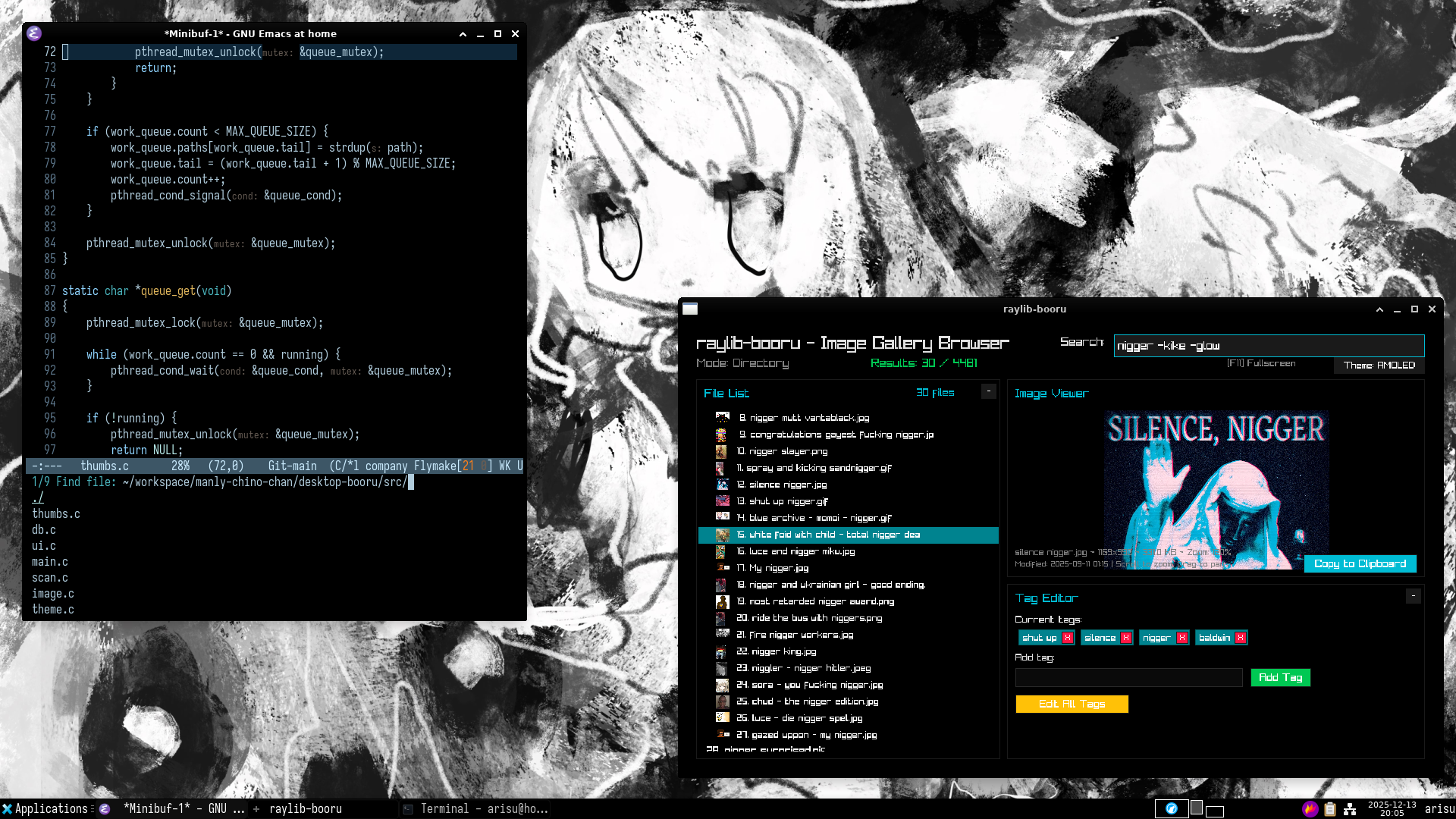Toggle the AMOLED theme button

(1379, 365)
